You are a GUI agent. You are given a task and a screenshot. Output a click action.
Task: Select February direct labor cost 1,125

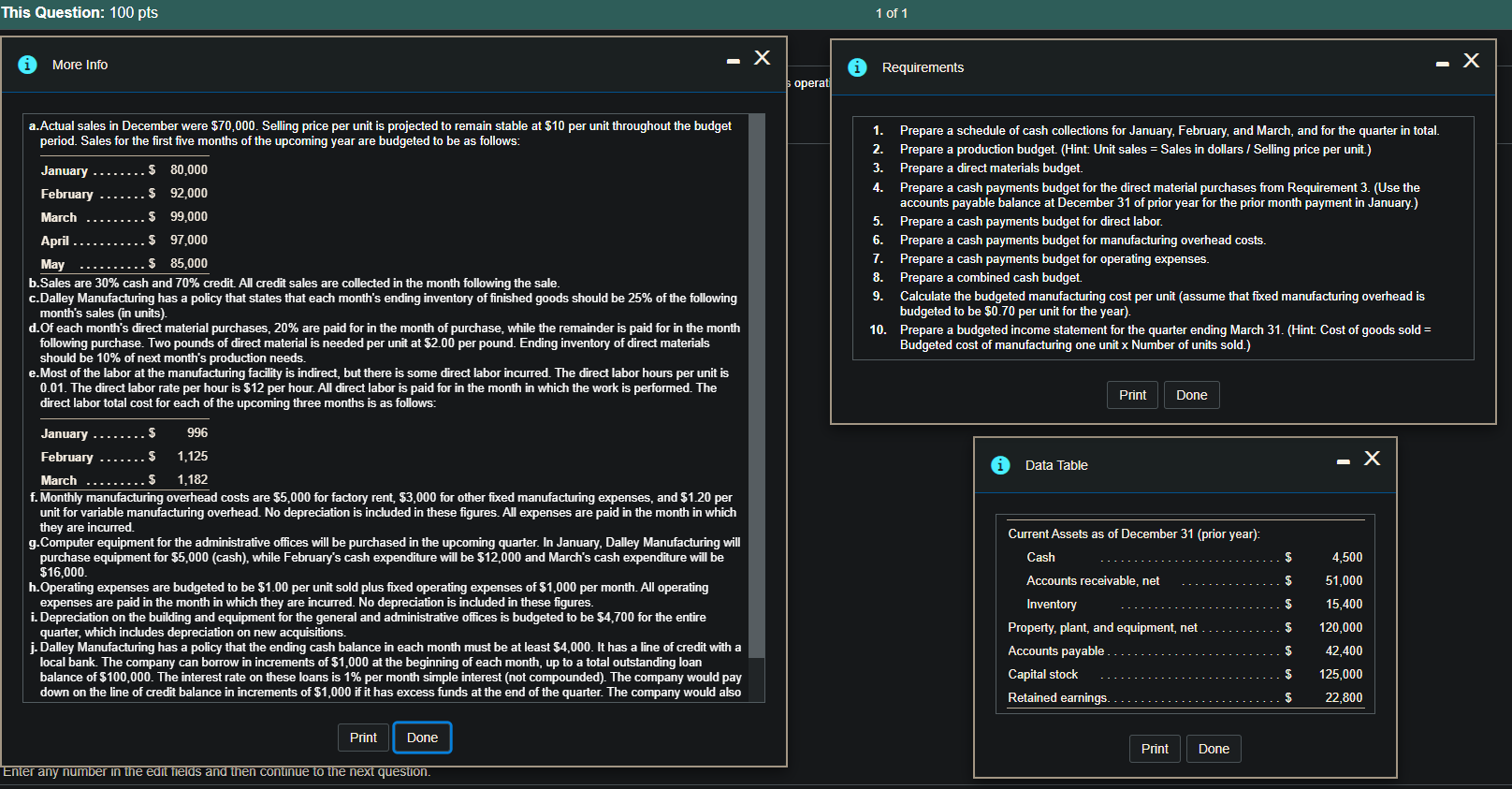193,456
